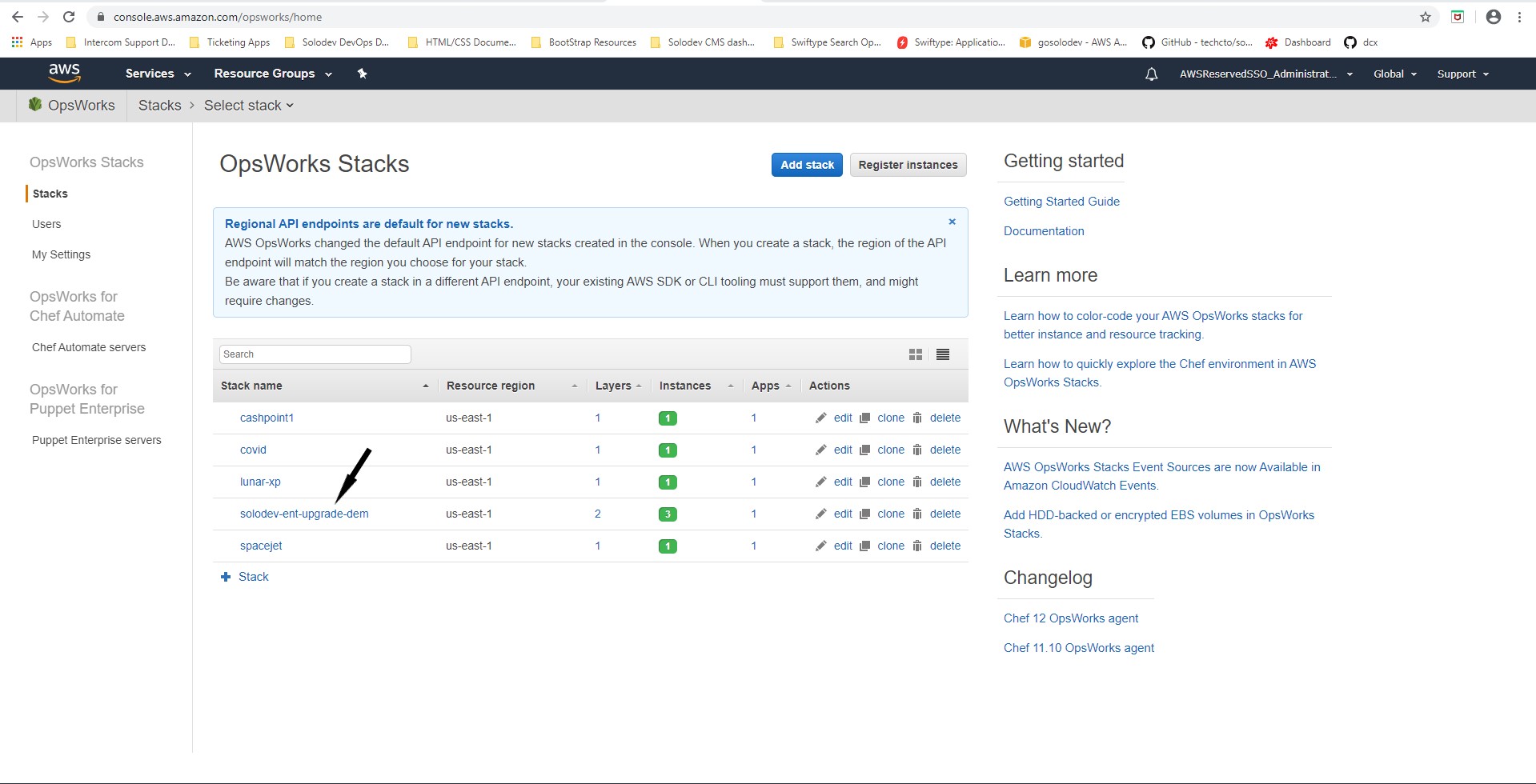Select Stacks in the left sidebar
Viewport: 1536px width, 784px height.
[x=50, y=194]
